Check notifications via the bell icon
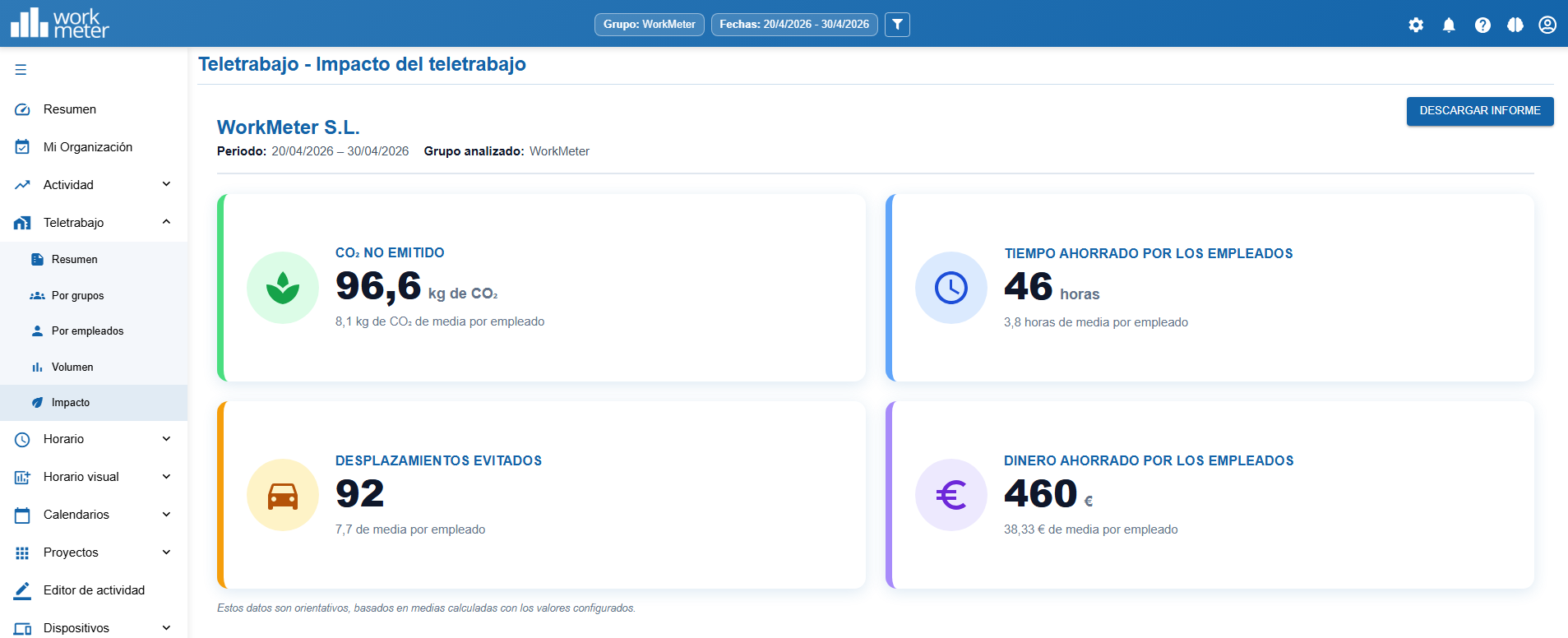This screenshot has height=638, width=1568. (1449, 25)
